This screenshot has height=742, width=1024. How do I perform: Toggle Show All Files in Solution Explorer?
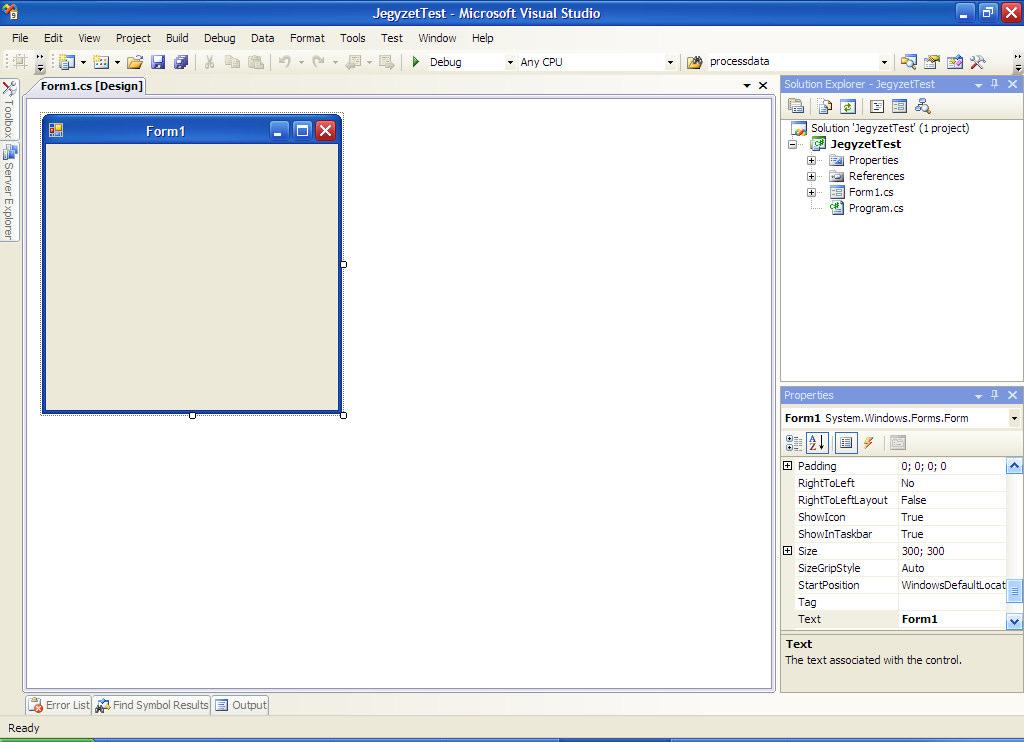coord(825,106)
